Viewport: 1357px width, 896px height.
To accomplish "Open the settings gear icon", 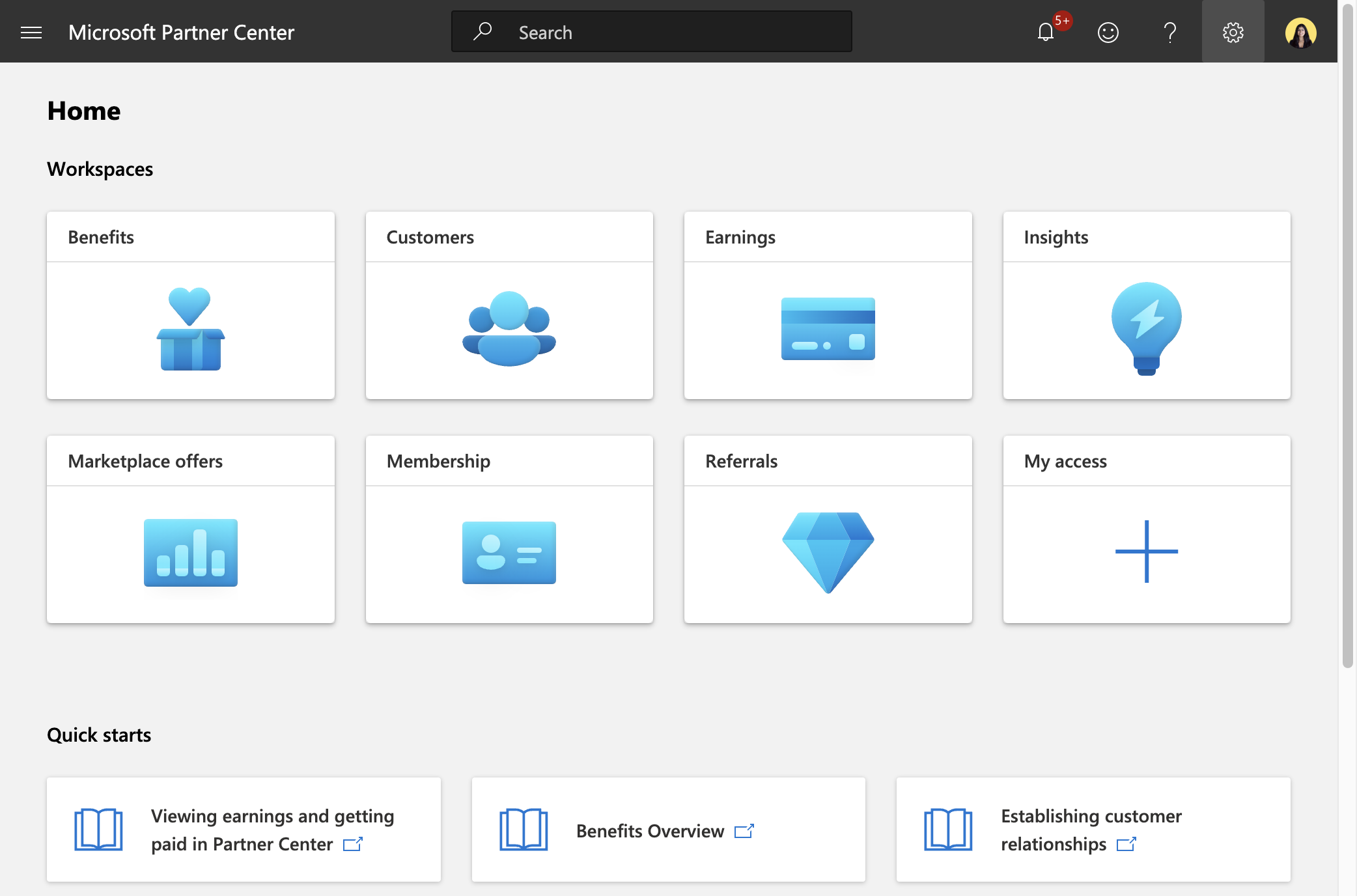I will [1233, 32].
